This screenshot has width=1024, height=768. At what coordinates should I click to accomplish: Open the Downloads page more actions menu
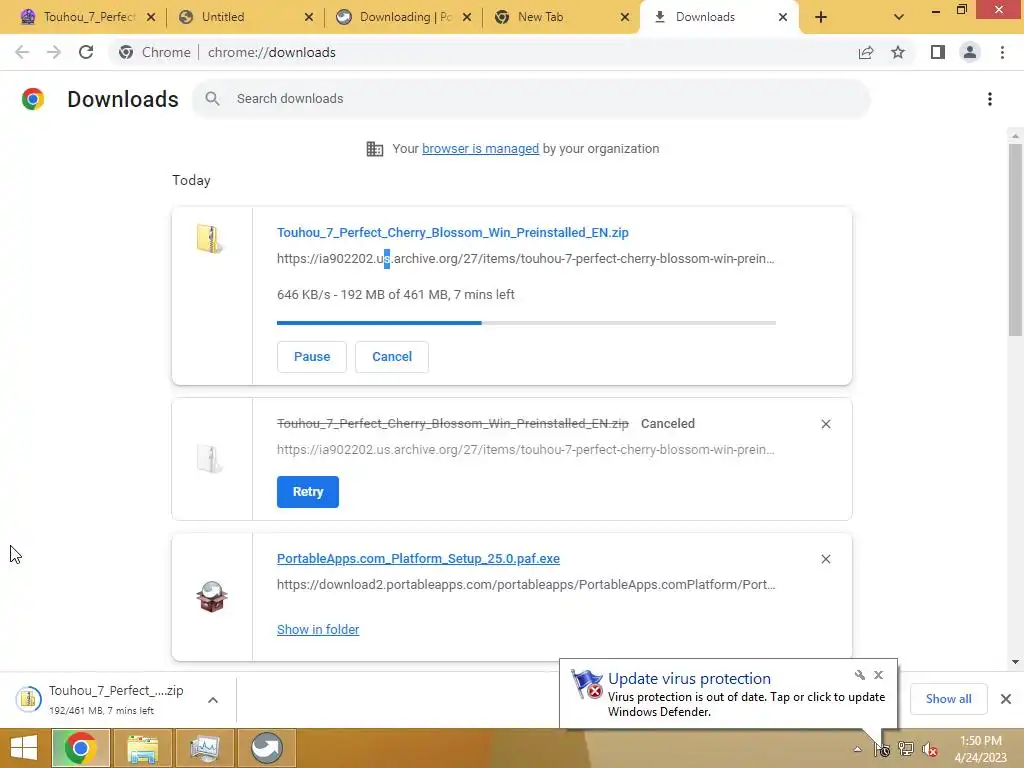[x=990, y=99]
